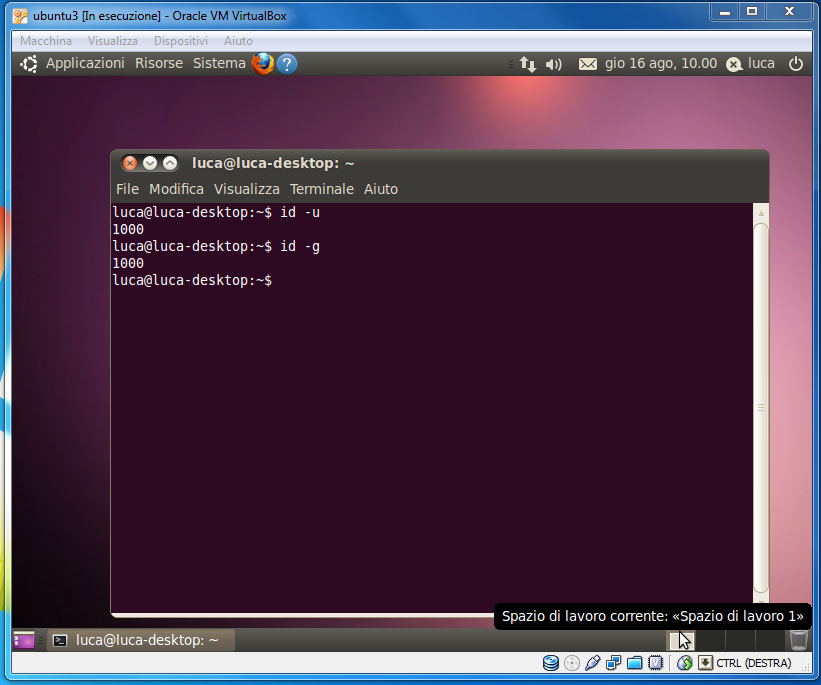Open the VirtualBox Aiuto menu

pos(238,41)
